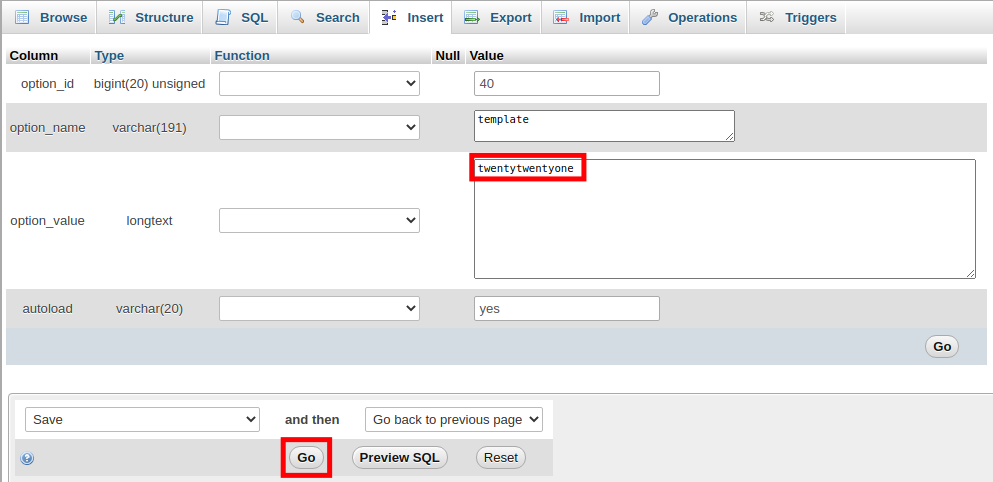The width and height of the screenshot is (993, 482).
Task: Open the Search tab
Action: 324,18
